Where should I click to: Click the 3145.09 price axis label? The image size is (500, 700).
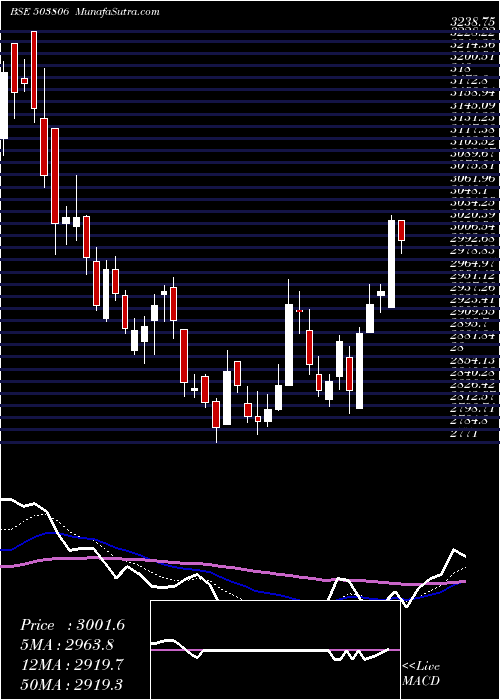472,105
